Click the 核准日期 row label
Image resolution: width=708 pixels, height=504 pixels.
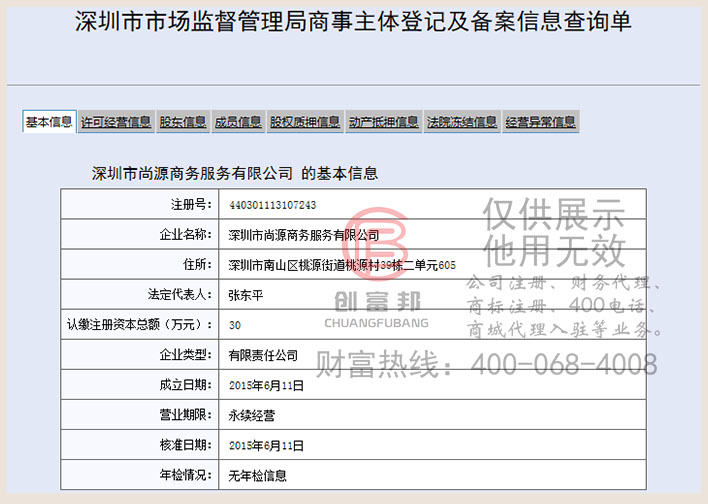pos(185,445)
